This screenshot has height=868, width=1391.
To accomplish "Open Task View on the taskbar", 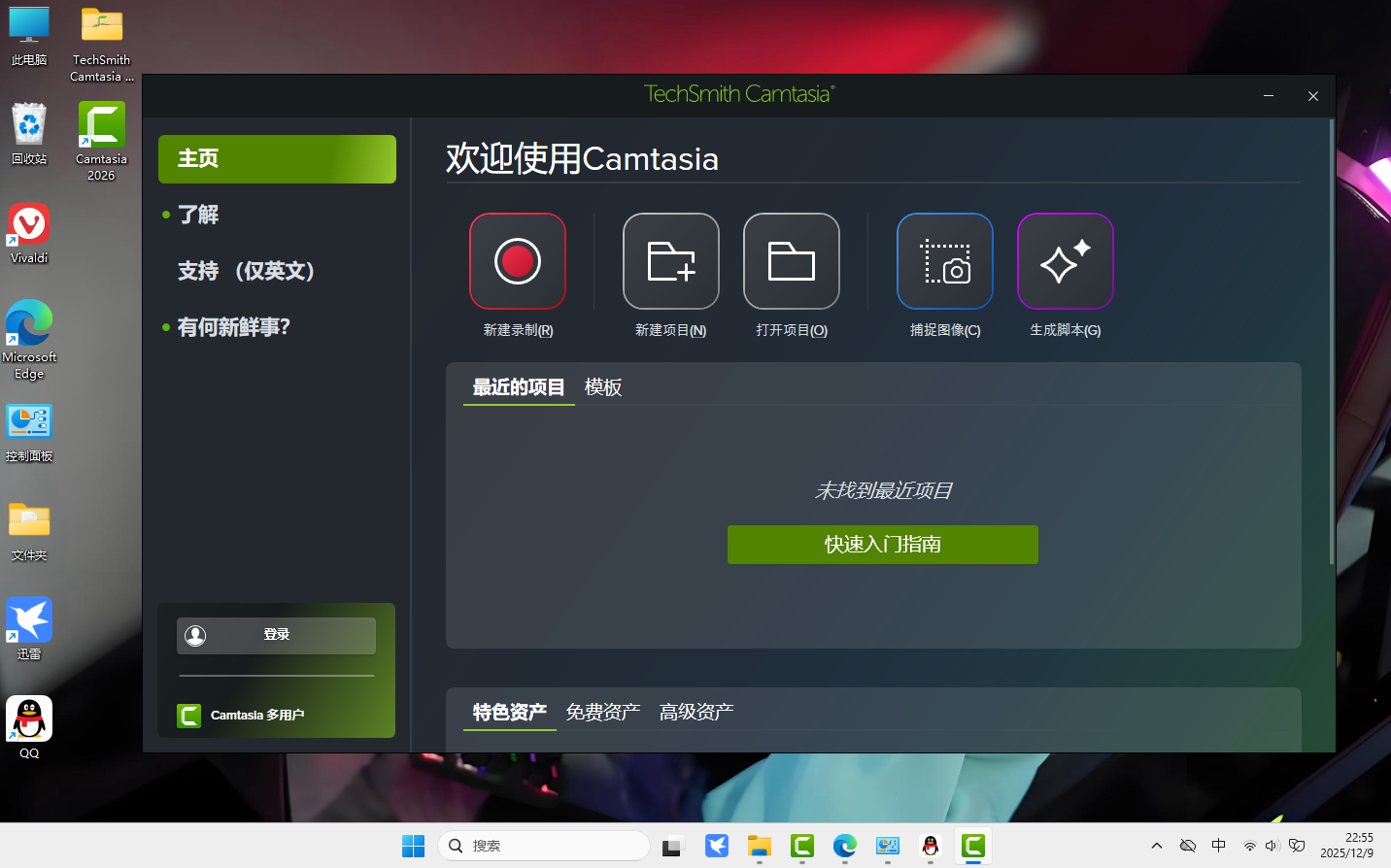I will point(673,847).
